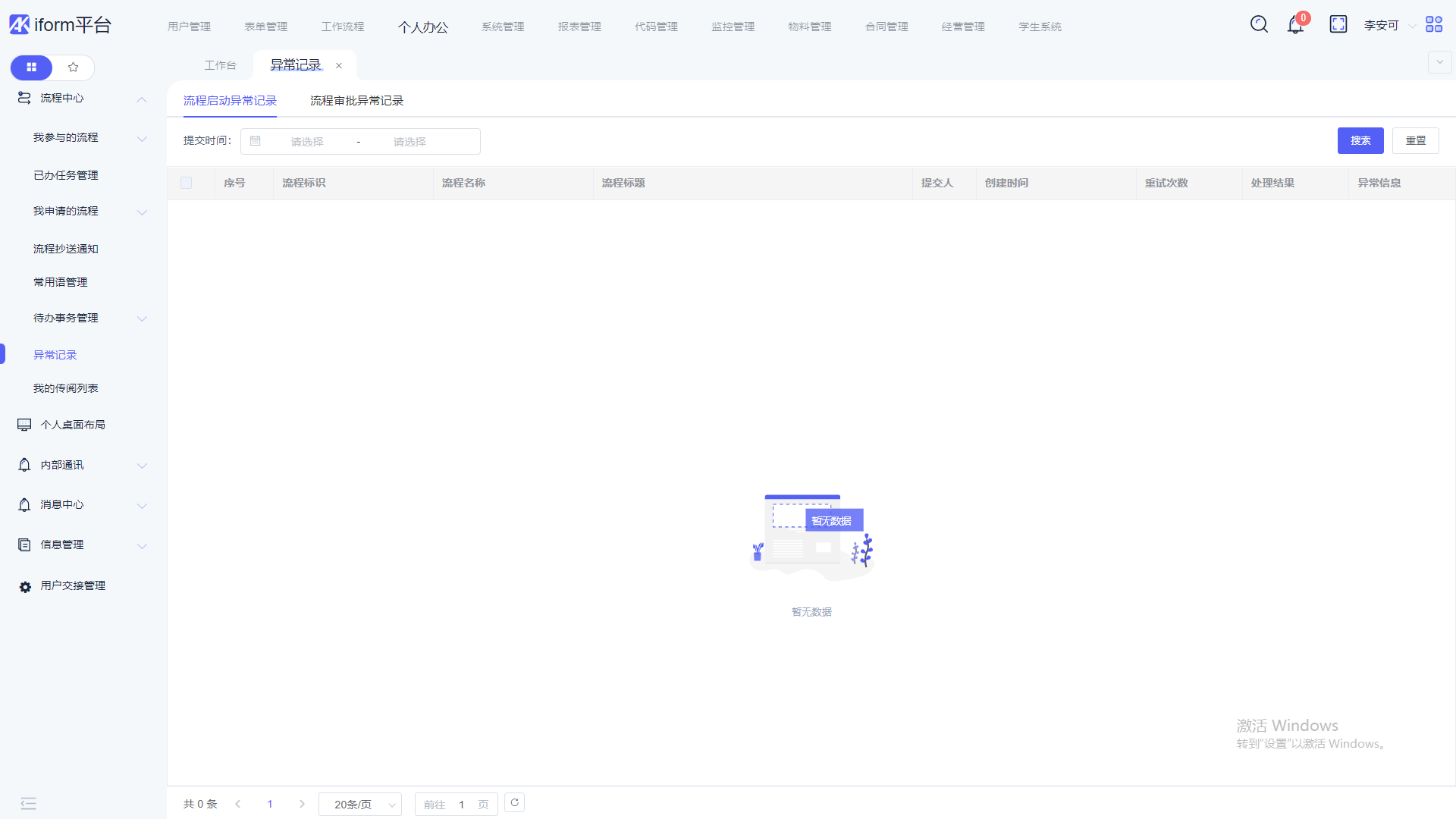Click the 搜索 button
This screenshot has height=819, width=1456.
coord(1360,141)
